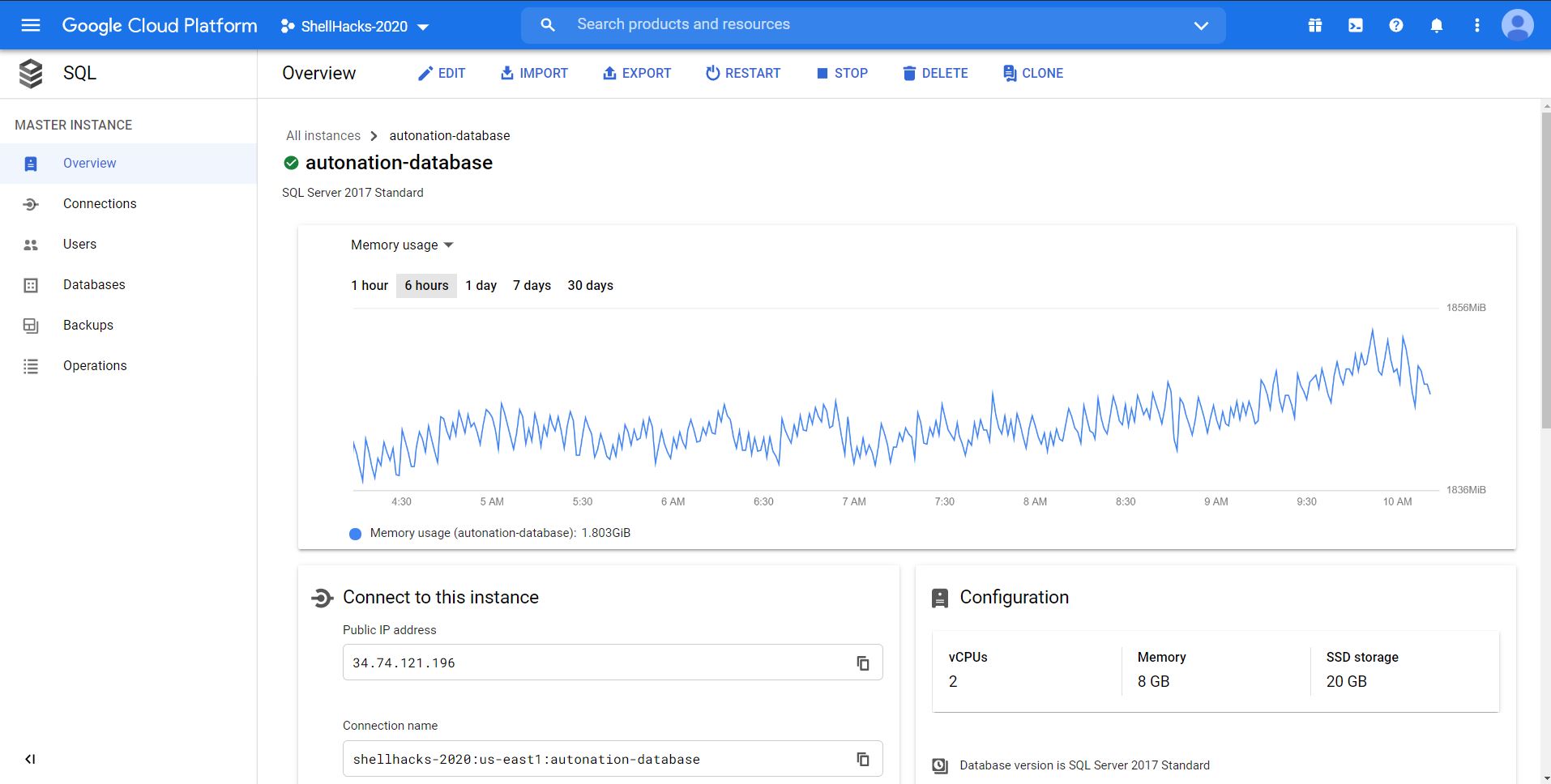The width and height of the screenshot is (1551, 784).
Task: Click the autonation-database breadcrumb text
Action: pyautogui.click(x=450, y=136)
